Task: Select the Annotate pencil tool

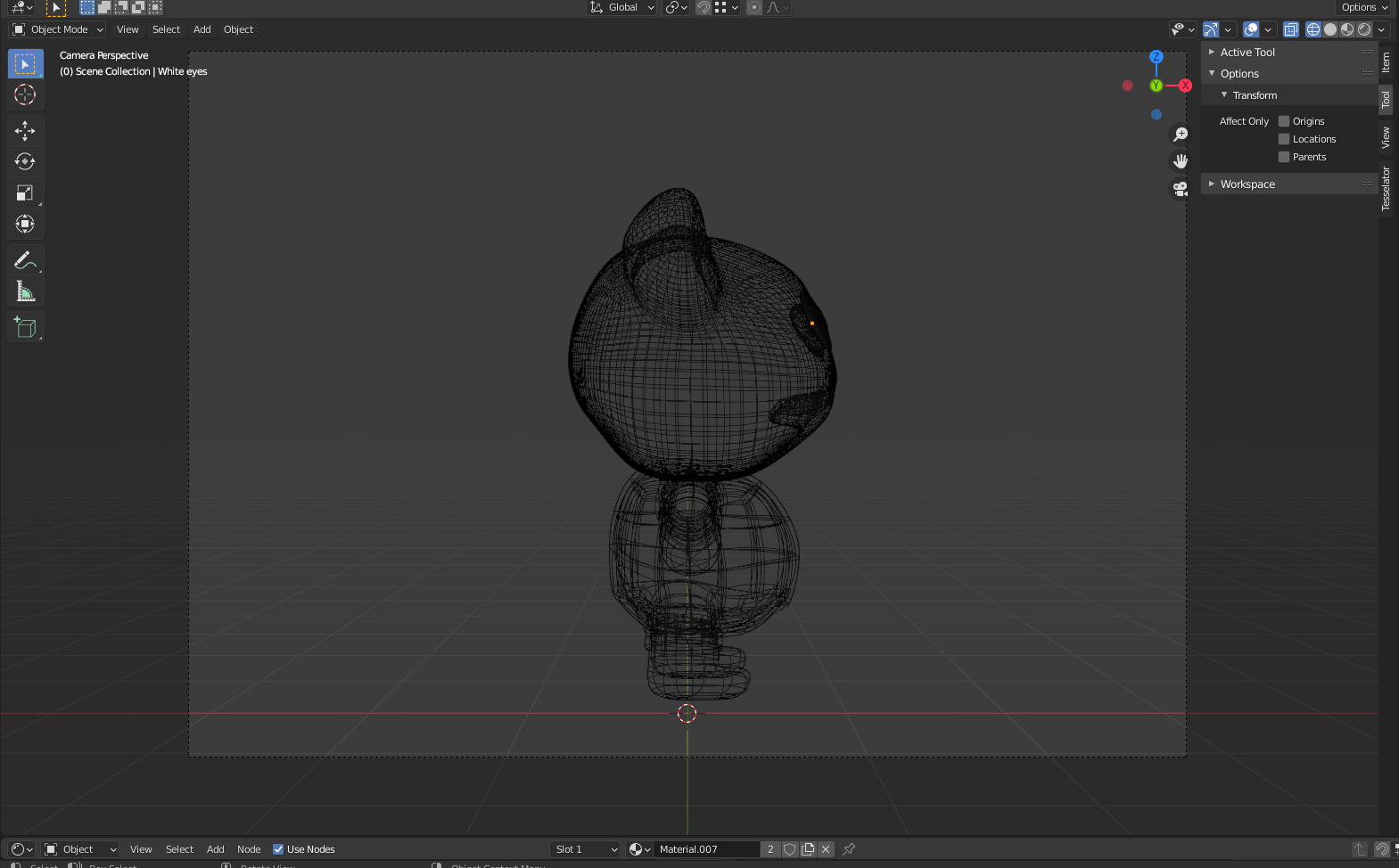Action: coord(25,260)
